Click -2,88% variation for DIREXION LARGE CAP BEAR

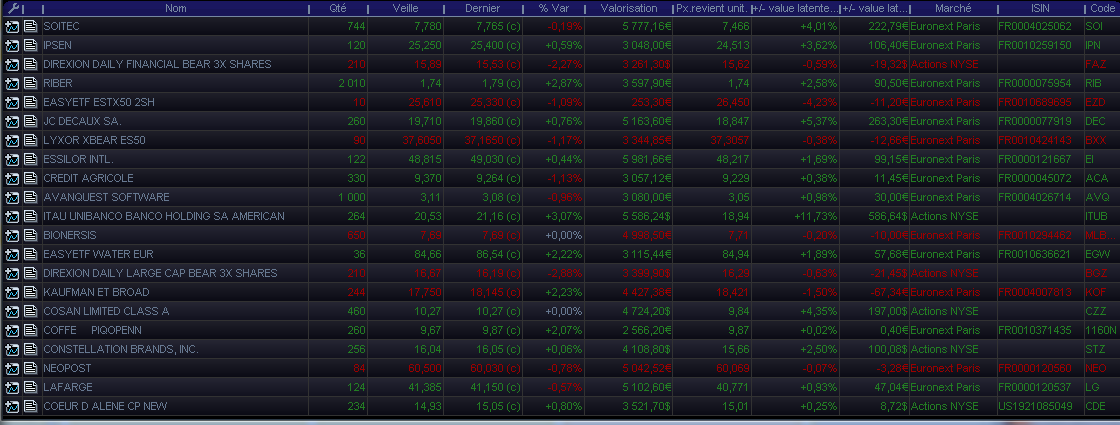point(565,273)
